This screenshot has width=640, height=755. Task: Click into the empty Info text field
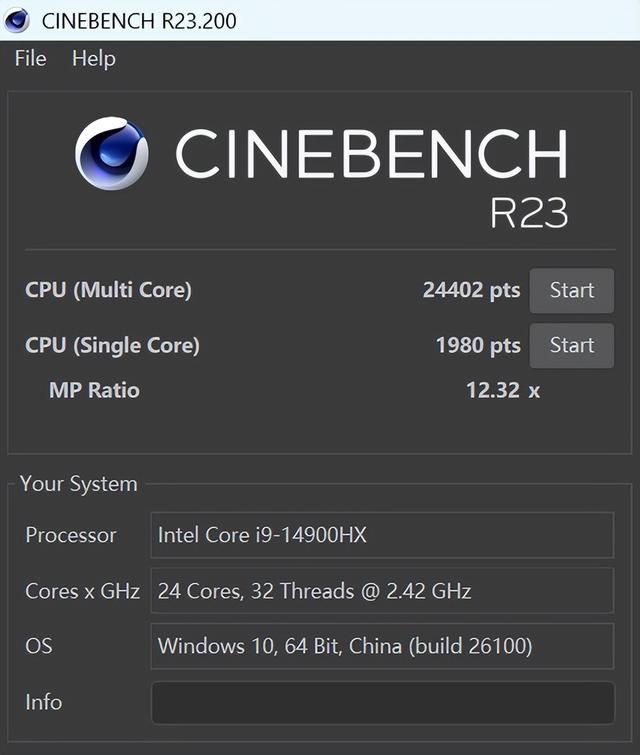(x=382, y=702)
